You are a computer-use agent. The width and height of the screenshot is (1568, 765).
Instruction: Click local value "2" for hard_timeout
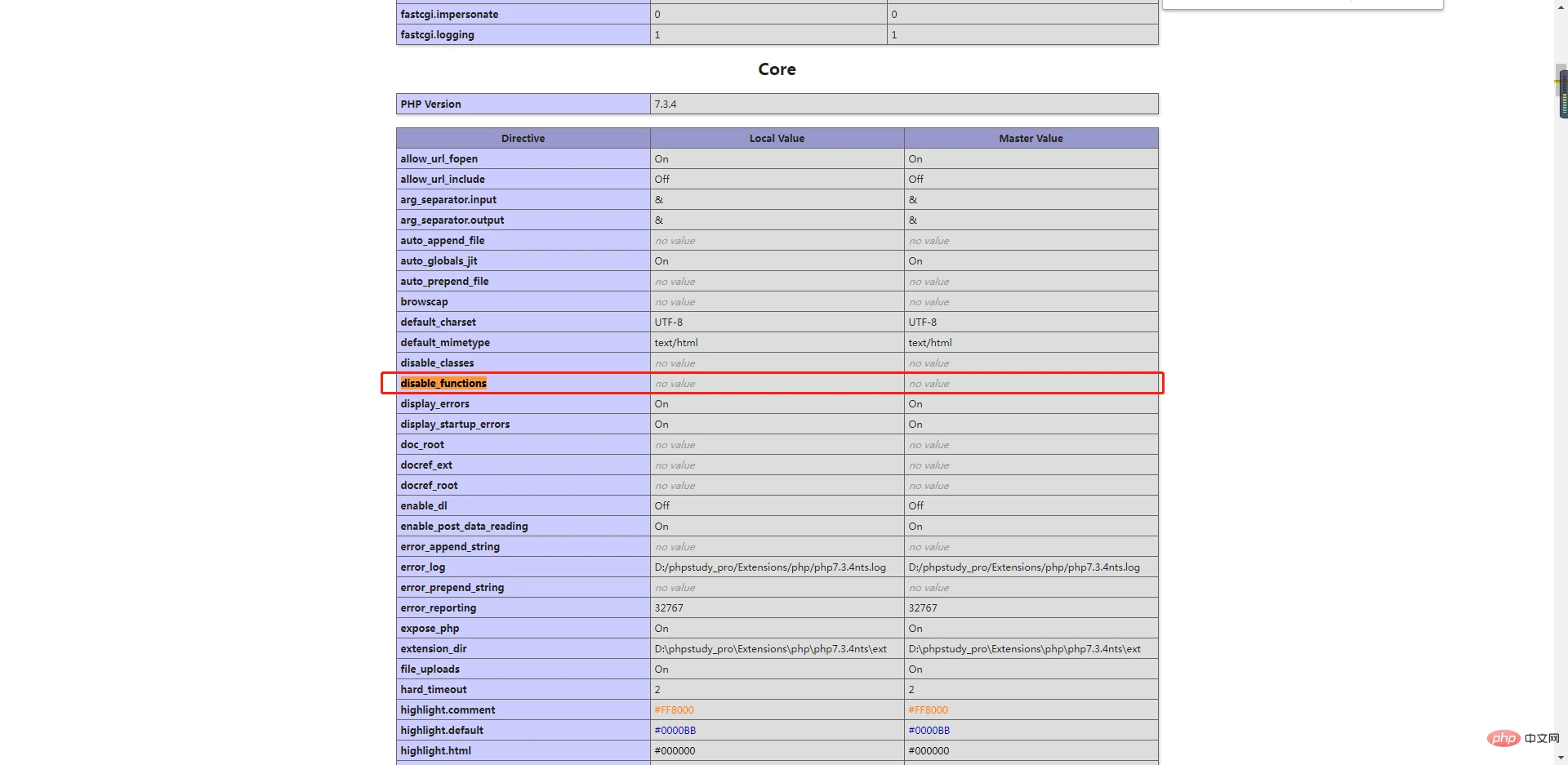[657, 690]
